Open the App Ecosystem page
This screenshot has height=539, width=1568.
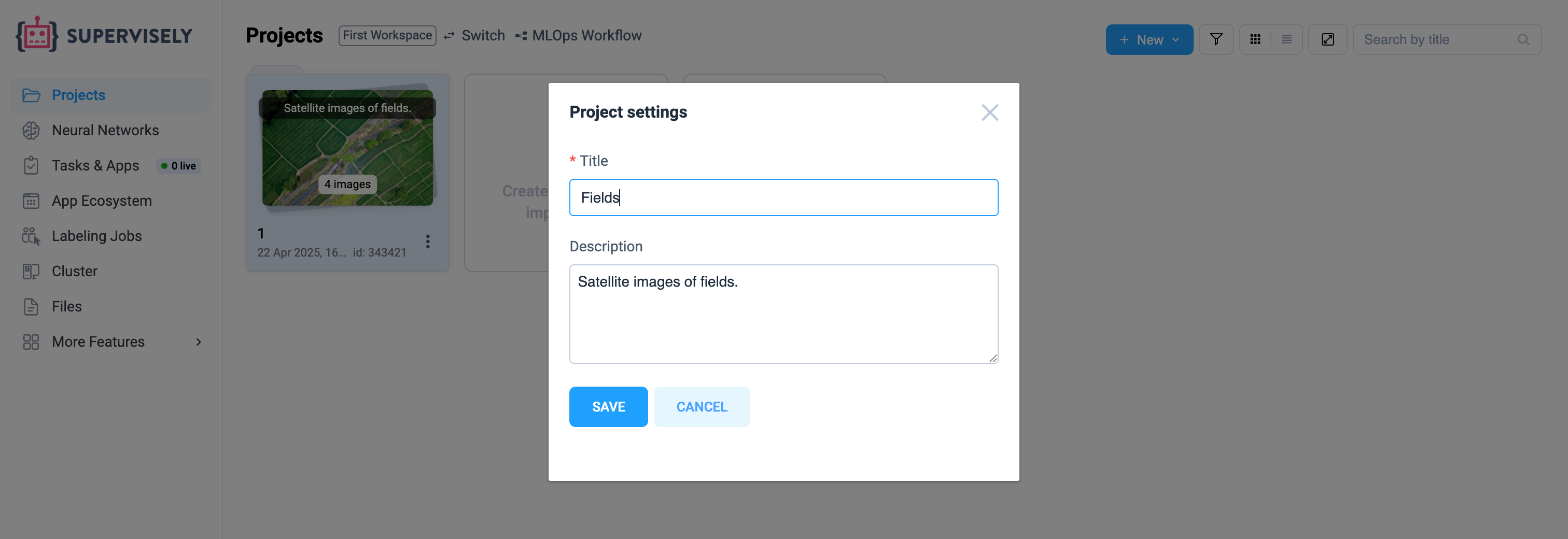[x=102, y=201]
